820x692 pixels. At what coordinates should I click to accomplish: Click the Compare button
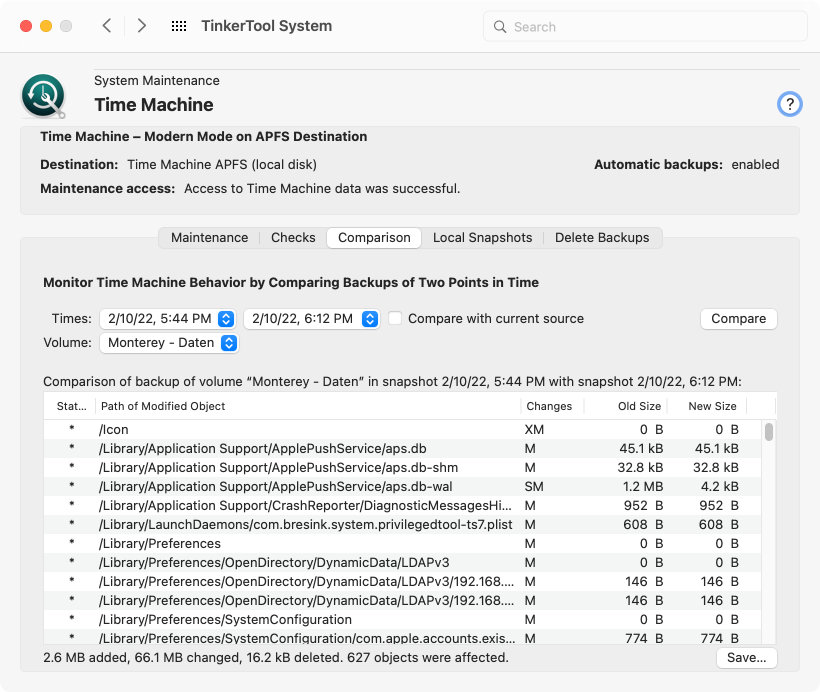(738, 319)
